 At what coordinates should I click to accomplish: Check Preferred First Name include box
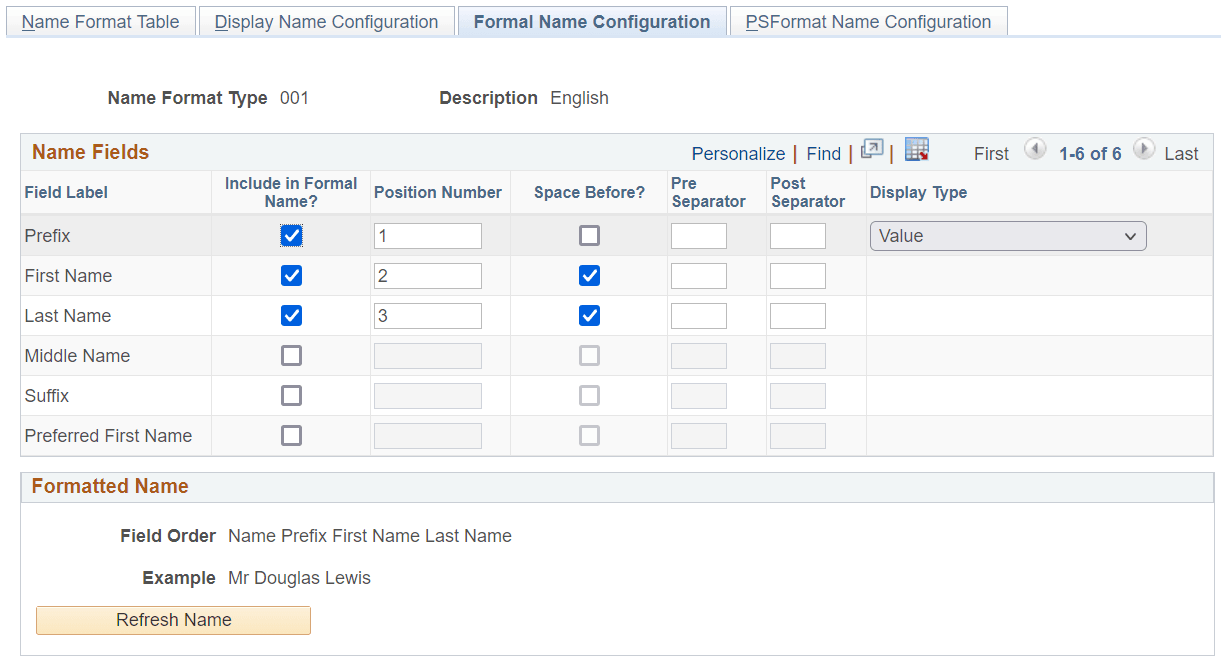(291, 435)
